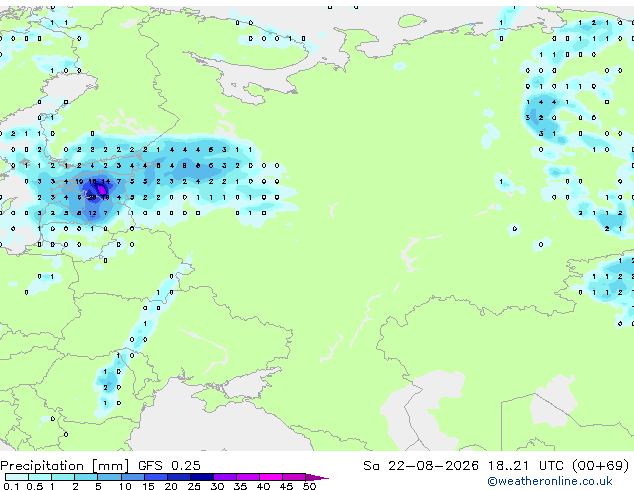The height and width of the screenshot is (490, 634).
Task: Click the '(00+69)' forecast offset text
Action: click(x=601, y=466)
